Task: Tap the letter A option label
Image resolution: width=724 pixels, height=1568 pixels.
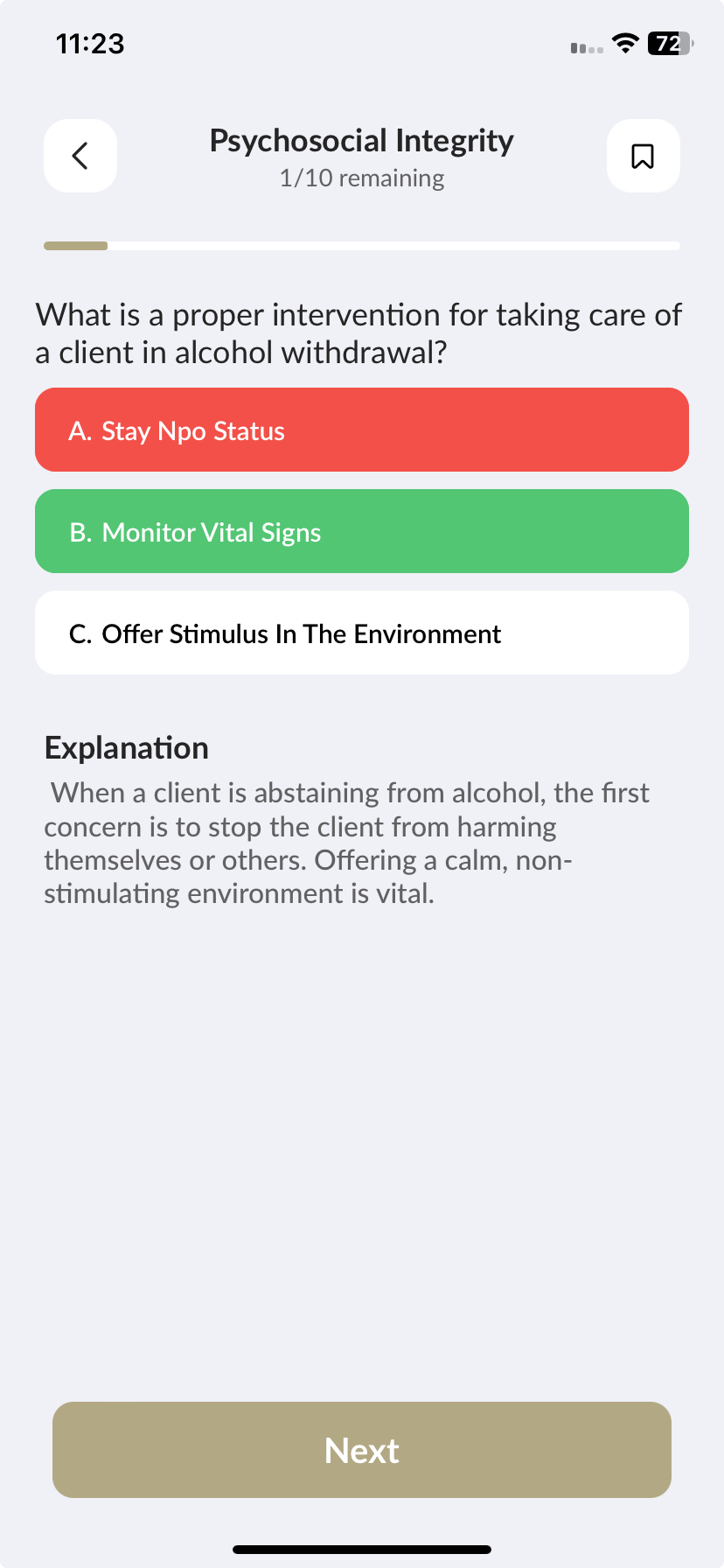Action: coord(79,430)
